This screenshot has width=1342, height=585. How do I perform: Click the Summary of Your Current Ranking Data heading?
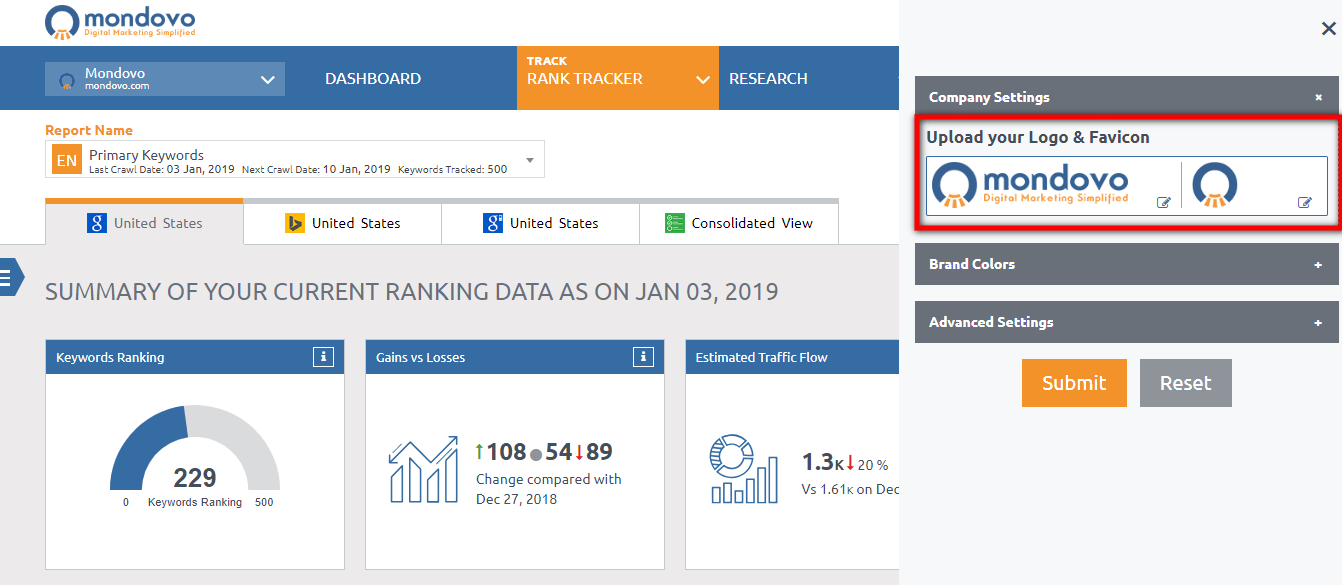click(x=411, y=292)
